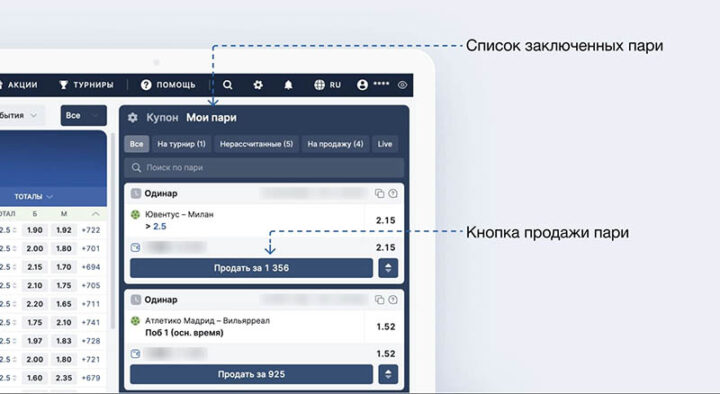Click football icon of Ювентус – Милан
Viewport: 720px width, 394px height.
135,214
